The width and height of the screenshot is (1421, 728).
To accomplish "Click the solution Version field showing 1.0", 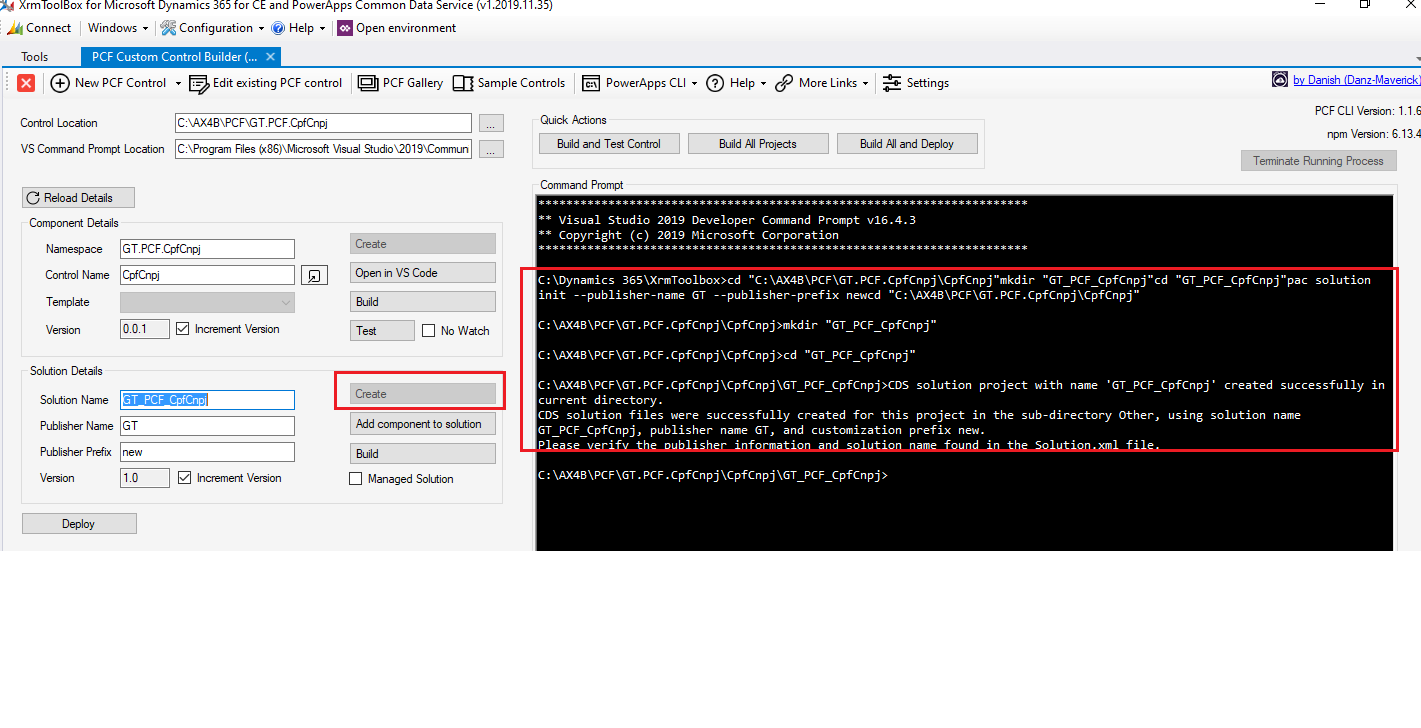I will 145,478.
